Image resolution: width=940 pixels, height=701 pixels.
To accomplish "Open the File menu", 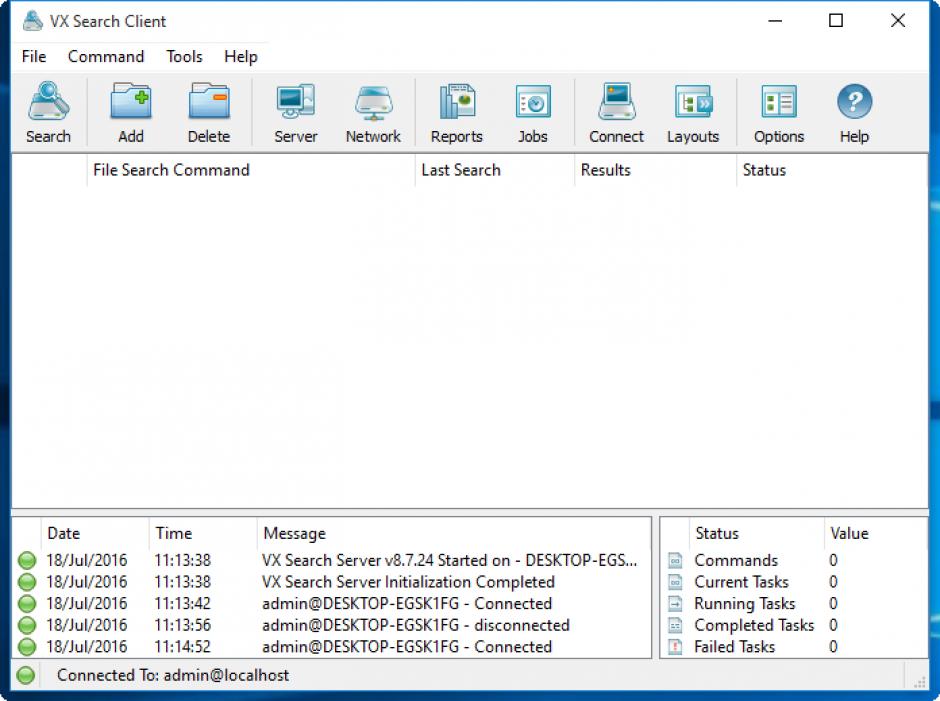I will 34,56.
